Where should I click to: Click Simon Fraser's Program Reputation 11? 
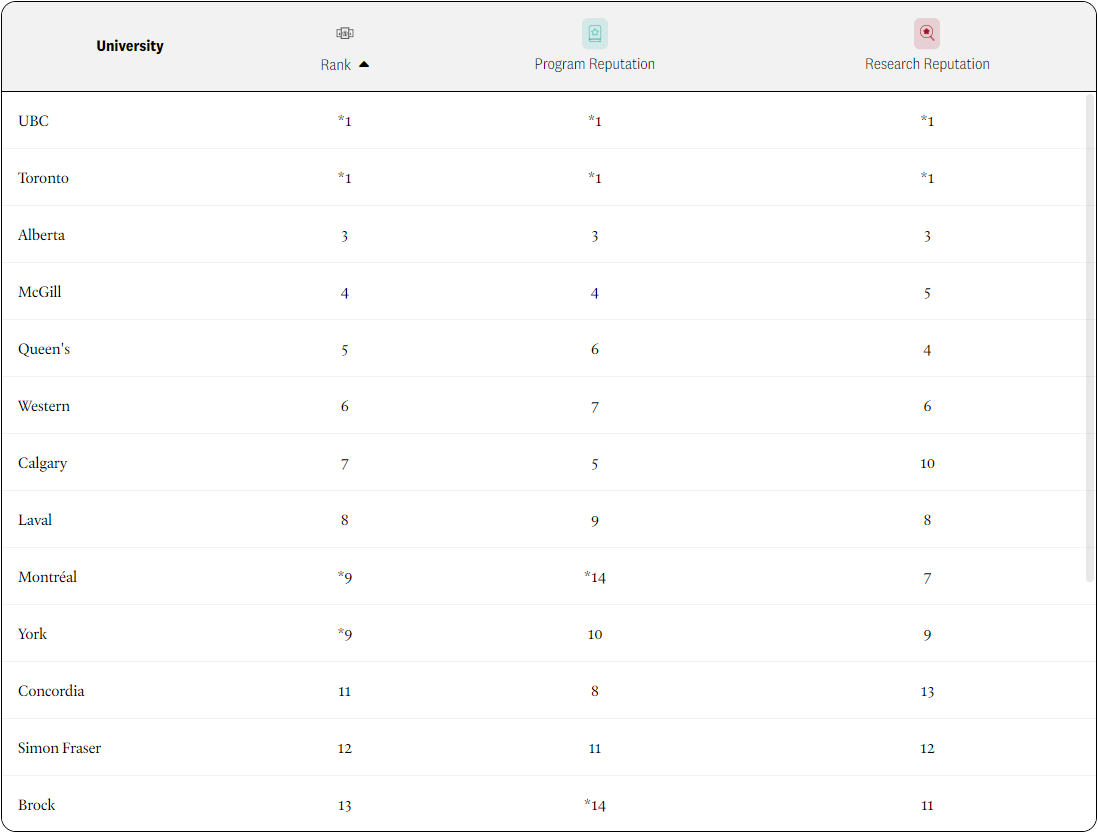(x=595, y=748)
